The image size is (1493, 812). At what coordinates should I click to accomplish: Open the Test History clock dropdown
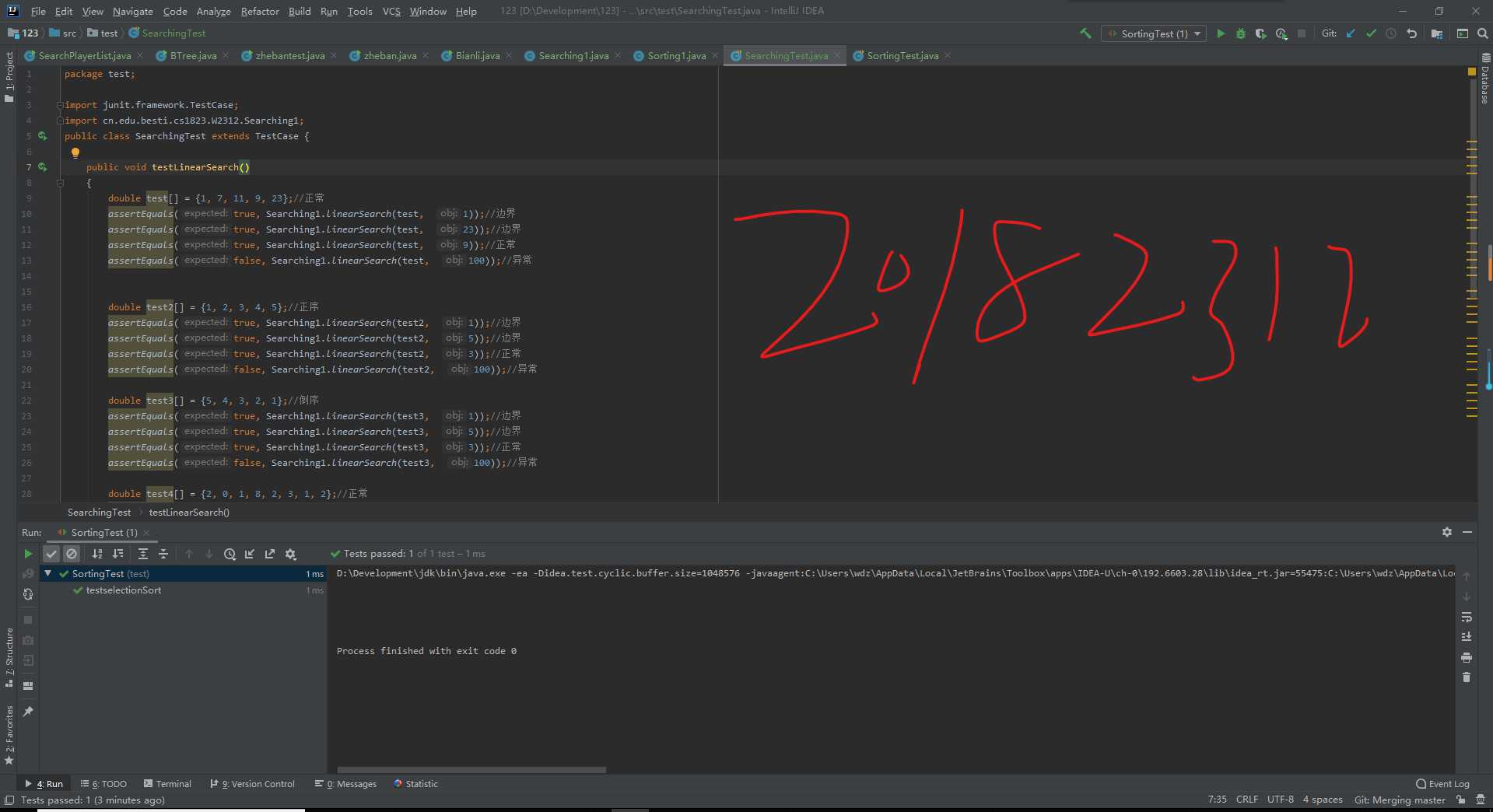click(230, 554)
